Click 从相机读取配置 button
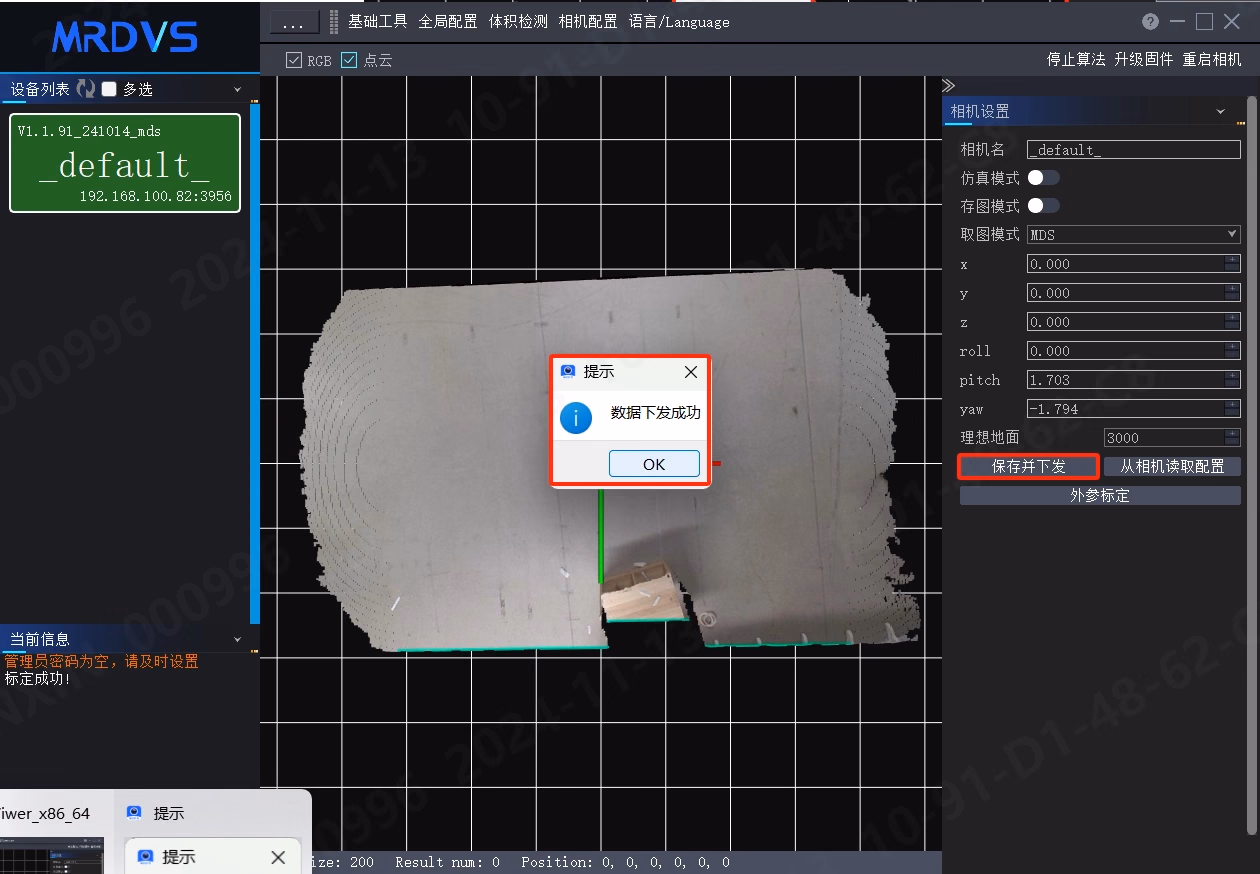 1172,467
